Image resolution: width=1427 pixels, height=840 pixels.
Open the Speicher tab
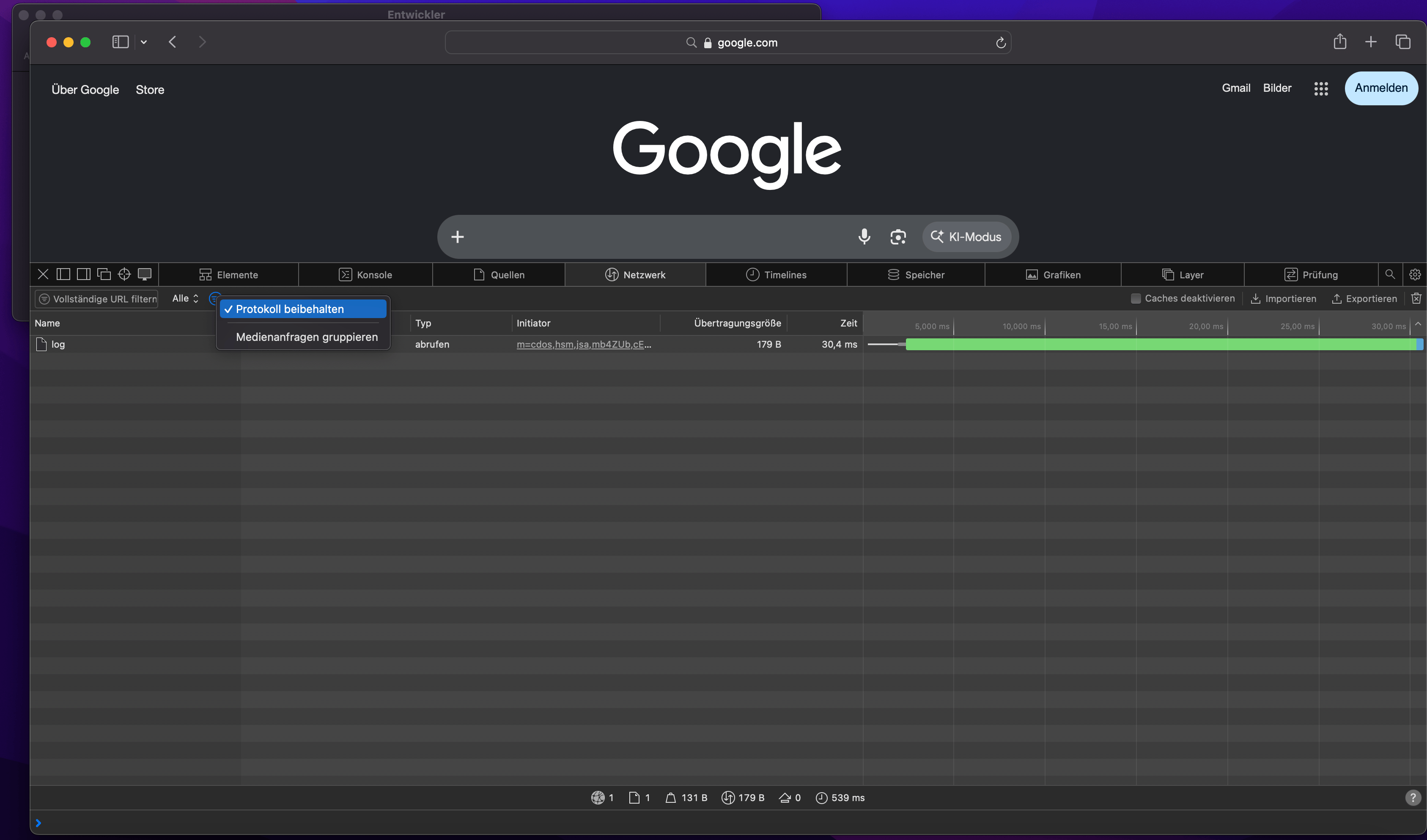pyautogui.click(x=916, y=275)
